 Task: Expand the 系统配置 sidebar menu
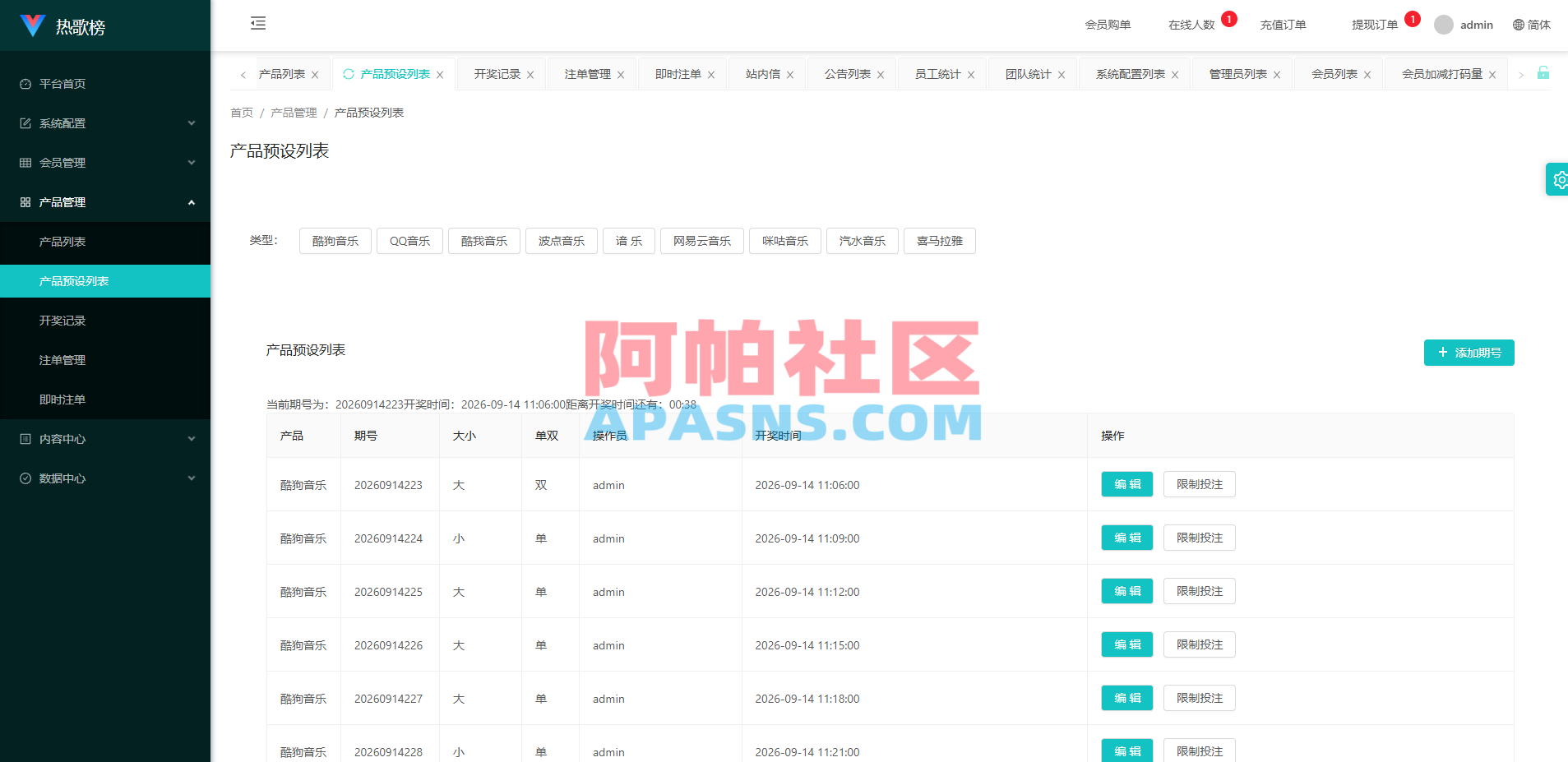(x=105, y=123)
